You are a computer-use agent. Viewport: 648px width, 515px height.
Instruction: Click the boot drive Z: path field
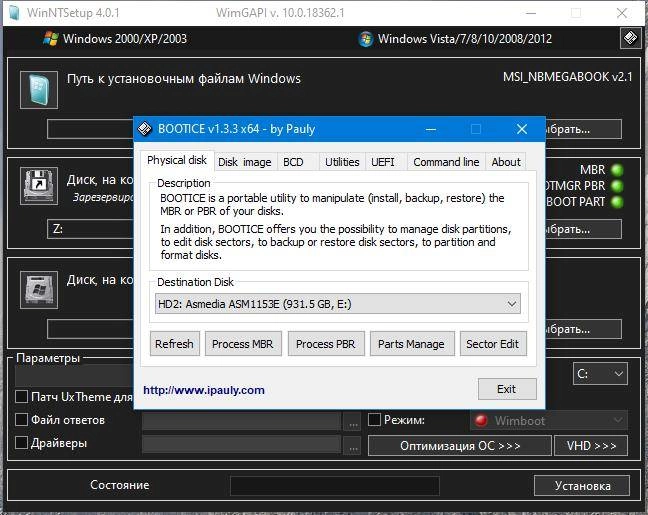(x=91, y=229)
